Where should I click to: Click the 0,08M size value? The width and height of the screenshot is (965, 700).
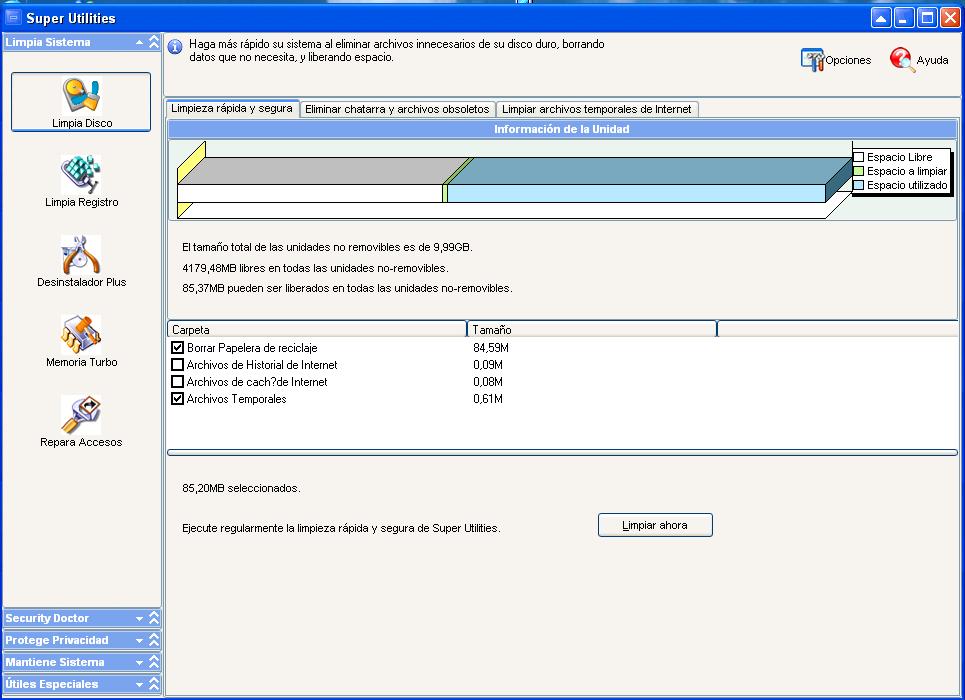(487, 382)
